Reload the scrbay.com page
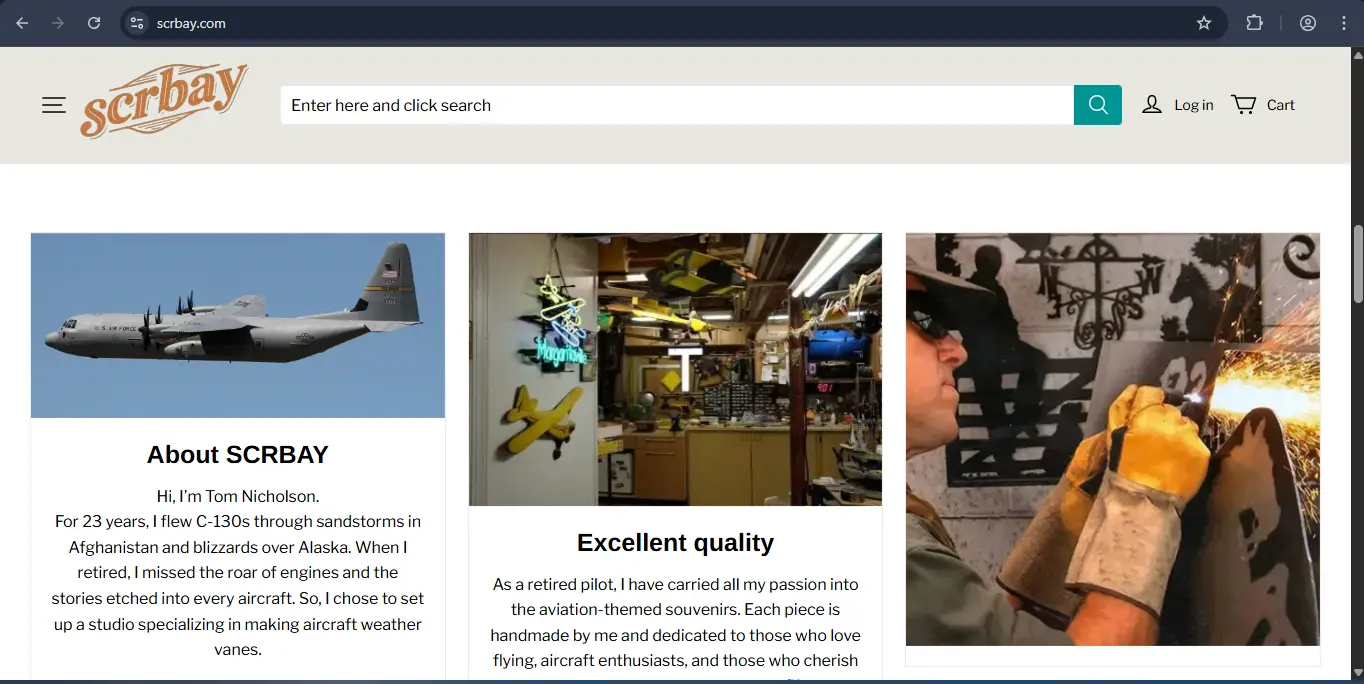 tap(94, 23)
